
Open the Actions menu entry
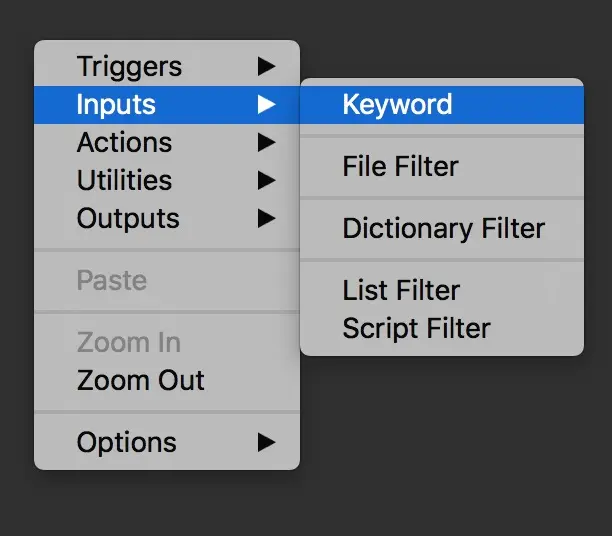click(124, 143)
